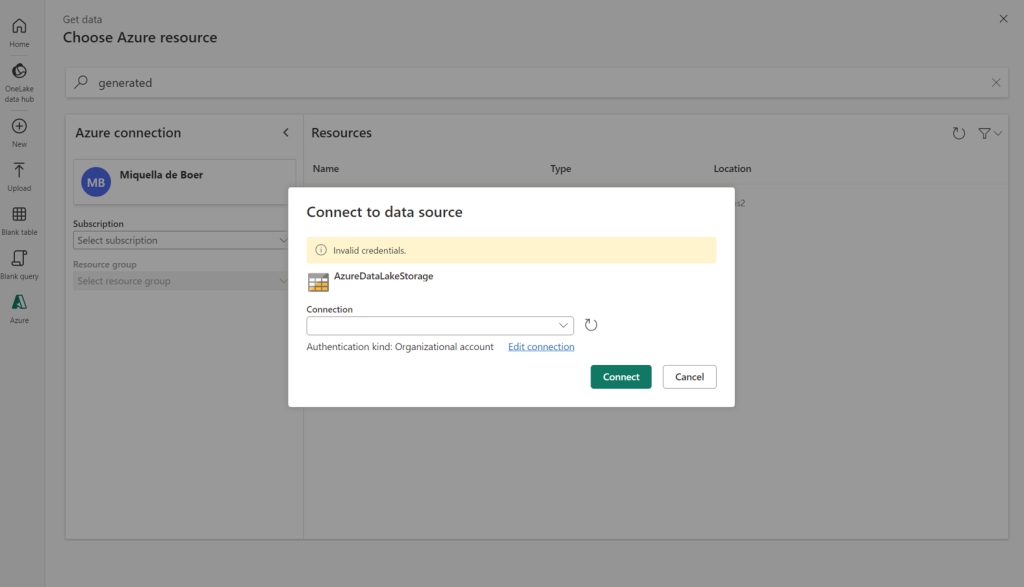Click the Cancel button
The image size is (1024, 587).
[x=689, y=377]
